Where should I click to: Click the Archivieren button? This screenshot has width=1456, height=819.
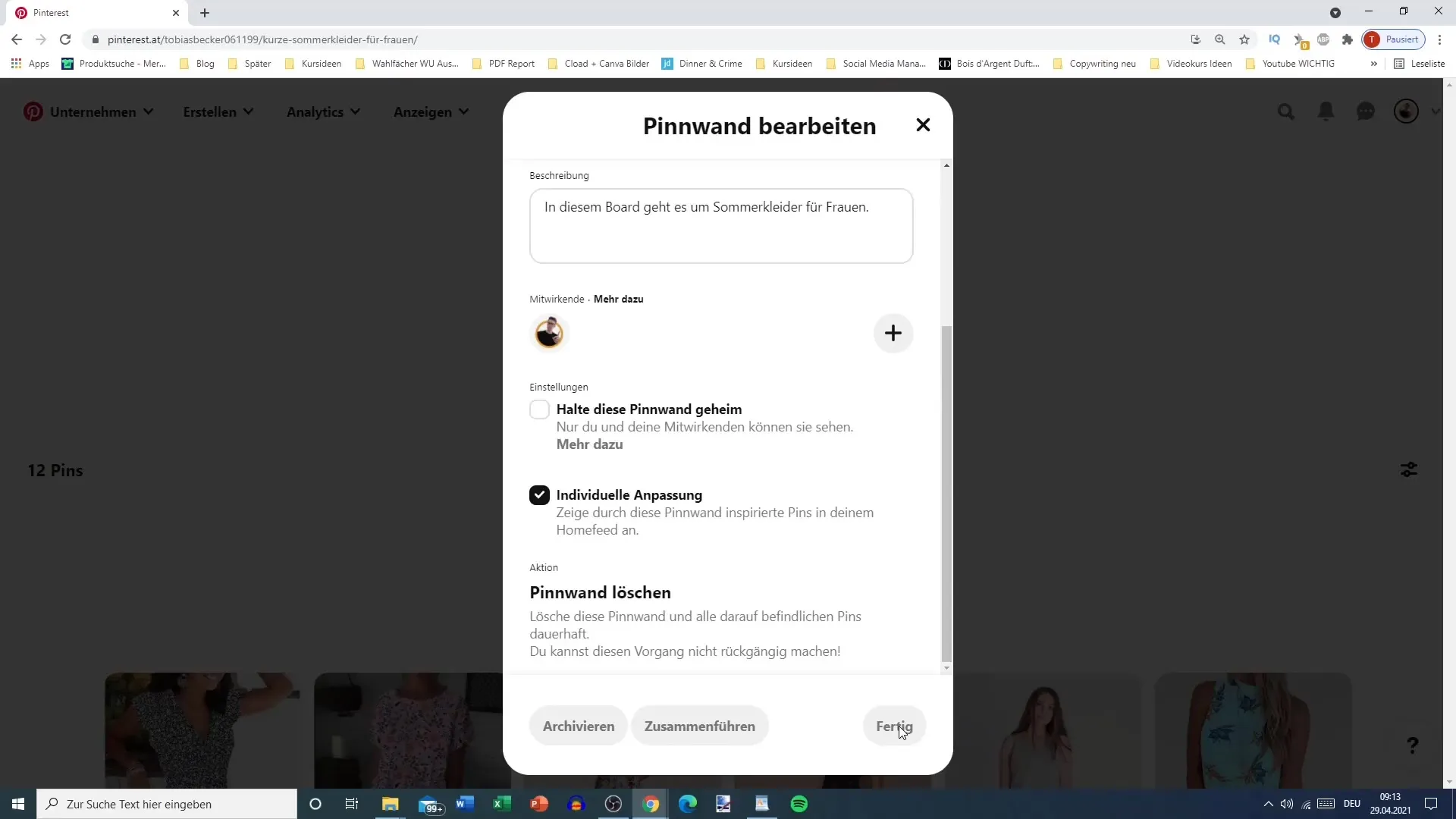(x=579, y=726)
